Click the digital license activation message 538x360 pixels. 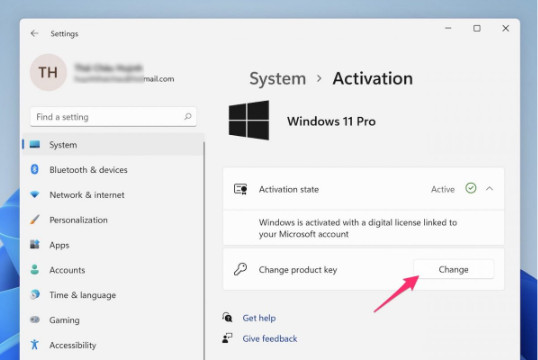[x=358, y=228]
